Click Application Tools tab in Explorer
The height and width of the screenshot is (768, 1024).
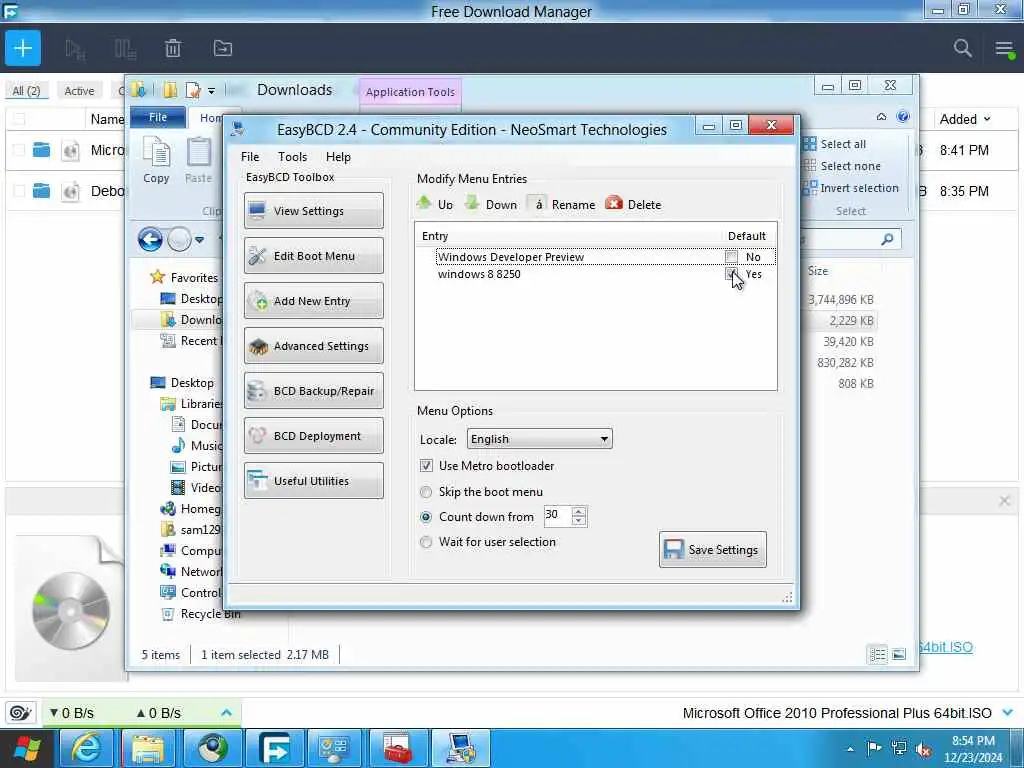click(x=410, y=92)
